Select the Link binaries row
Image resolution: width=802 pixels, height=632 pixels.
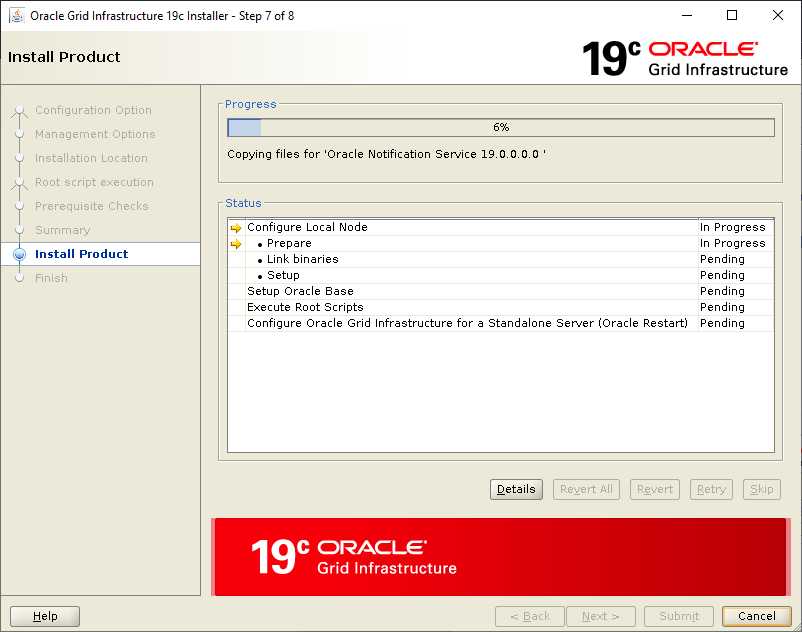pos(501,259)
